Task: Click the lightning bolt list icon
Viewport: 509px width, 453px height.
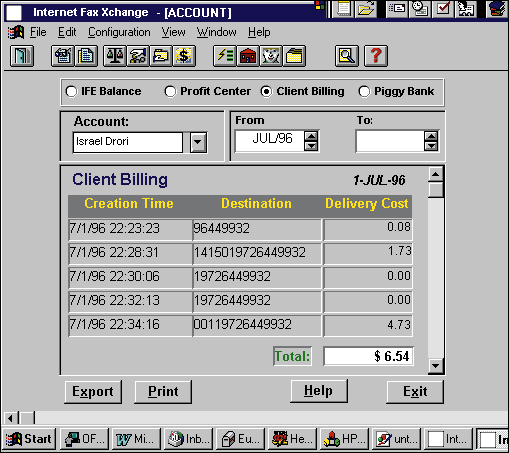Action: (225, 56)
